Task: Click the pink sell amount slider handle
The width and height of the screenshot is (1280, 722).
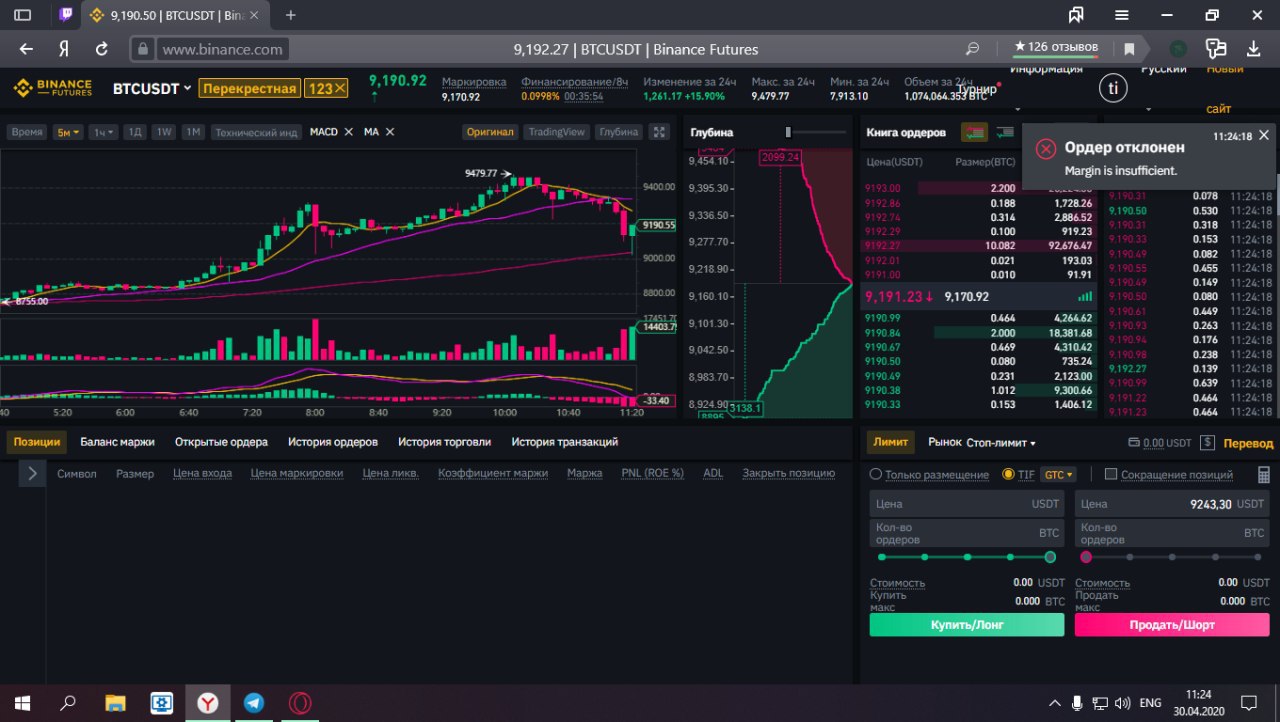Action: tap(1086, 557)
